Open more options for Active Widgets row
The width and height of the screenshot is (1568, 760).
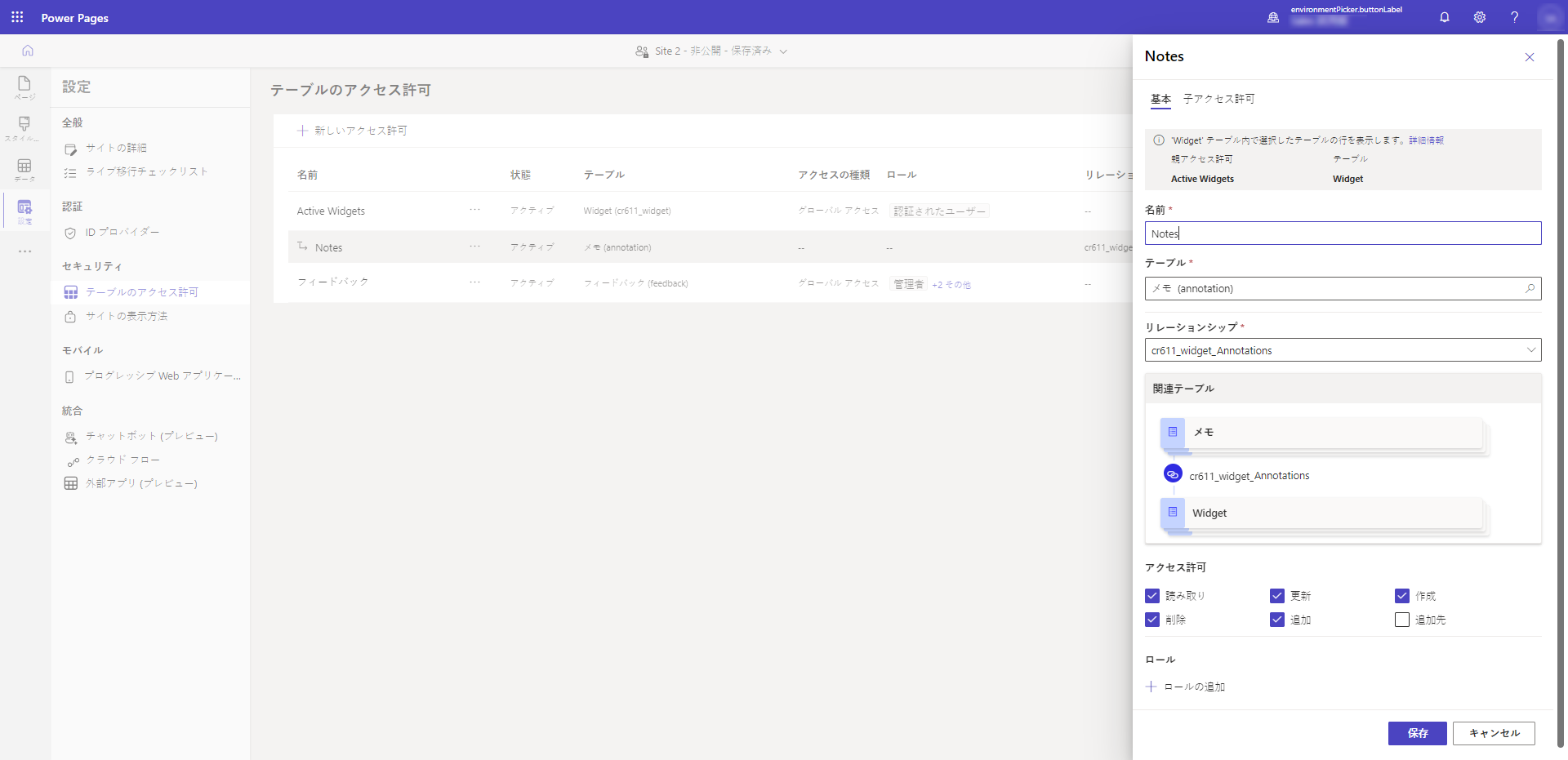(x=475, y=210)
